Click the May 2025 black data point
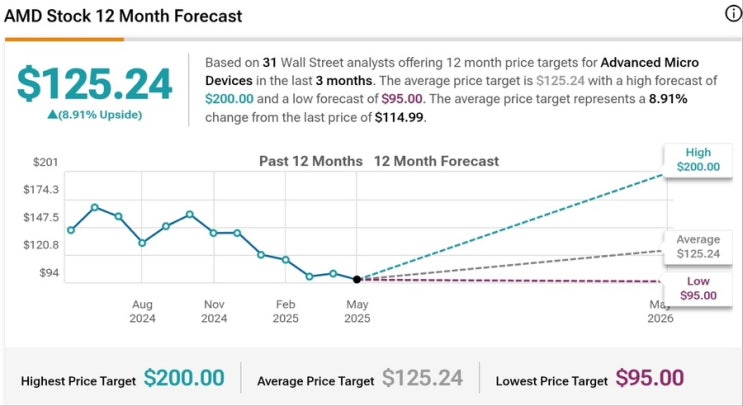The height and width of the screenshot is (406, 743). click(357, 278)
